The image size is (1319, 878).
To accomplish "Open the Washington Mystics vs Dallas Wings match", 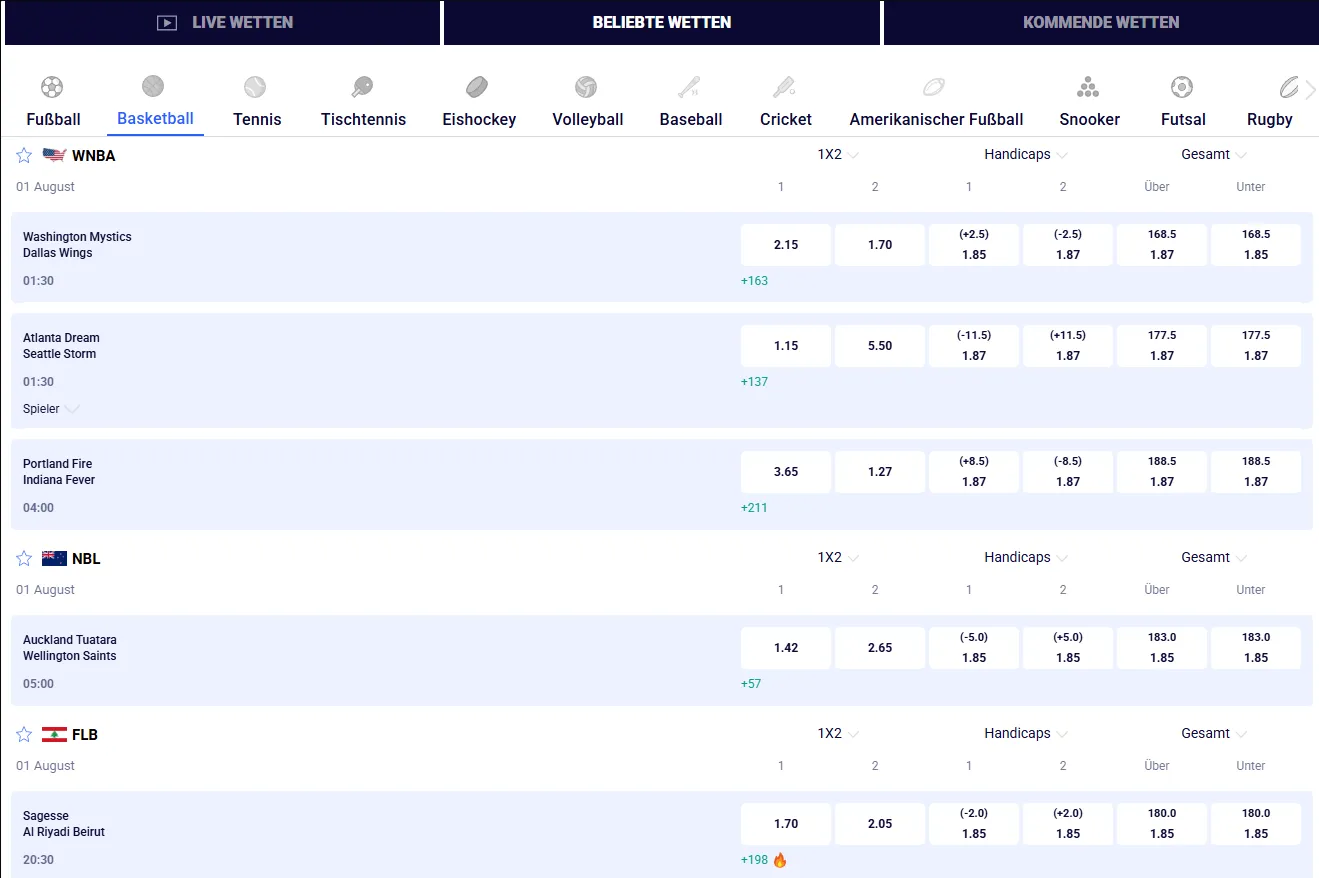I will [77, 245].
